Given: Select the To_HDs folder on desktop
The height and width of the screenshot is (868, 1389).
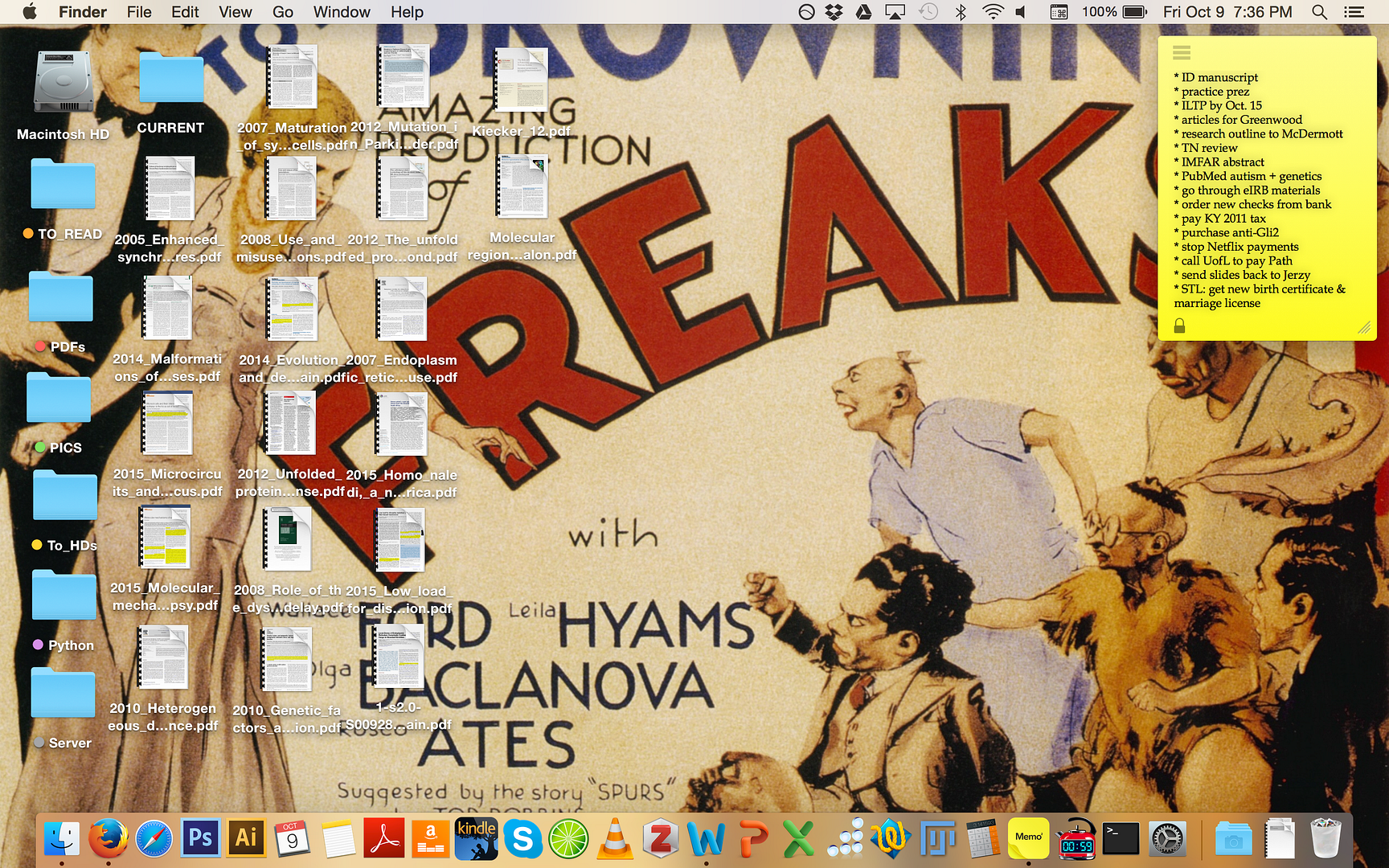Looking at the screenshot, I should tap(65, 495).
